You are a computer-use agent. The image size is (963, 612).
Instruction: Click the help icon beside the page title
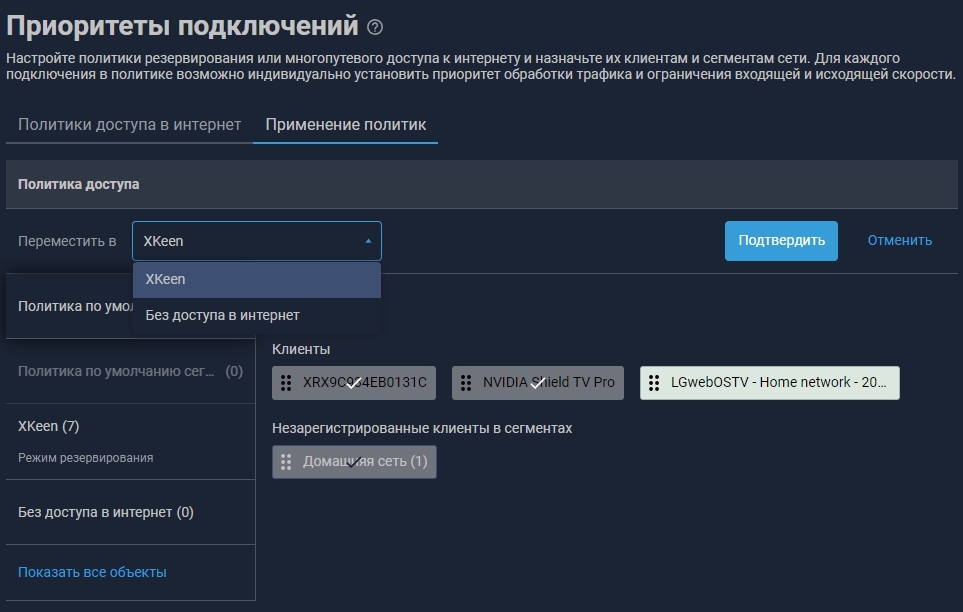[375, 27]
